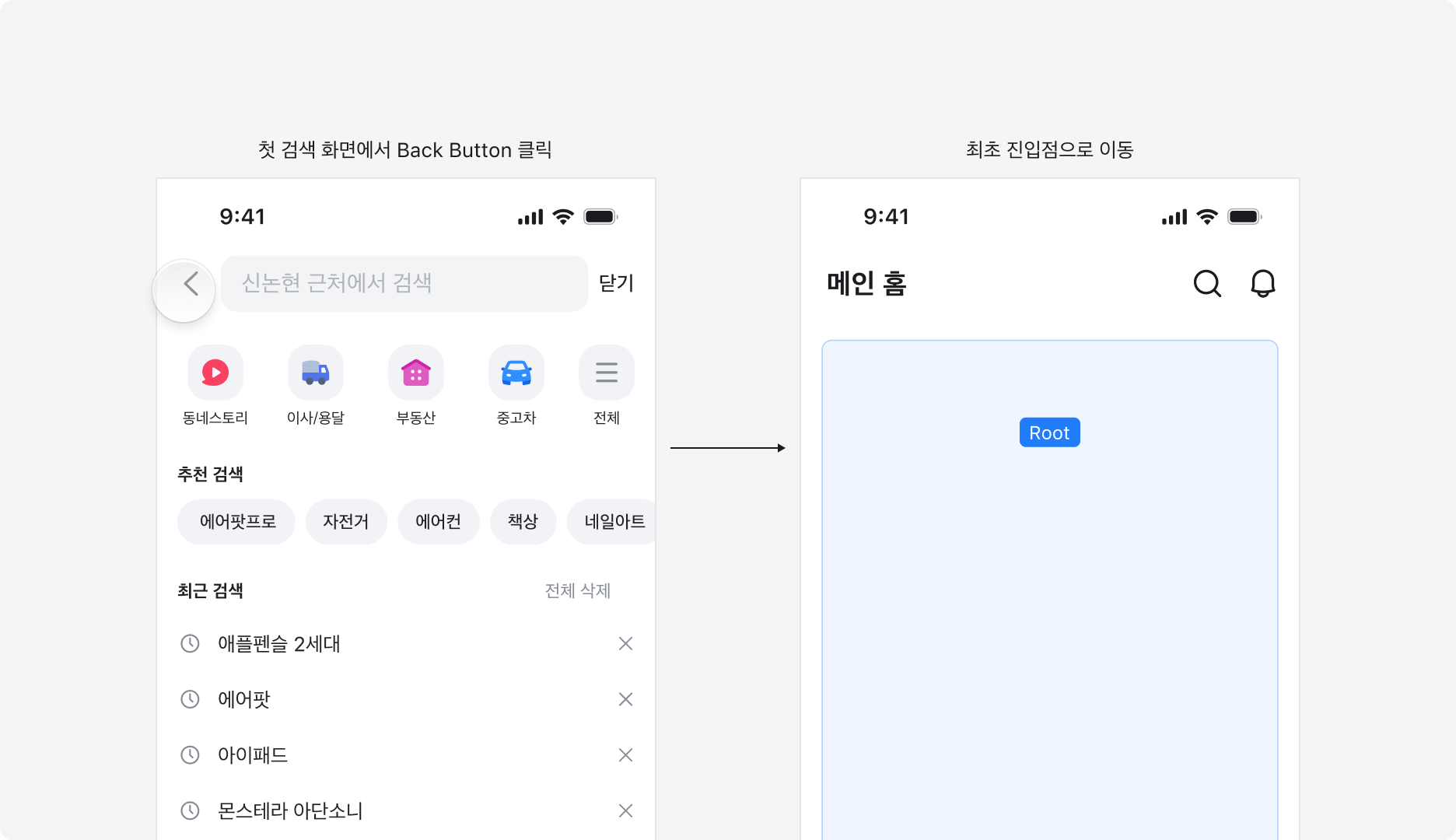Select the 책상 suggestion chip
Image resolution: width=1456 pixels, height=840 pixels.
point(523,522)
